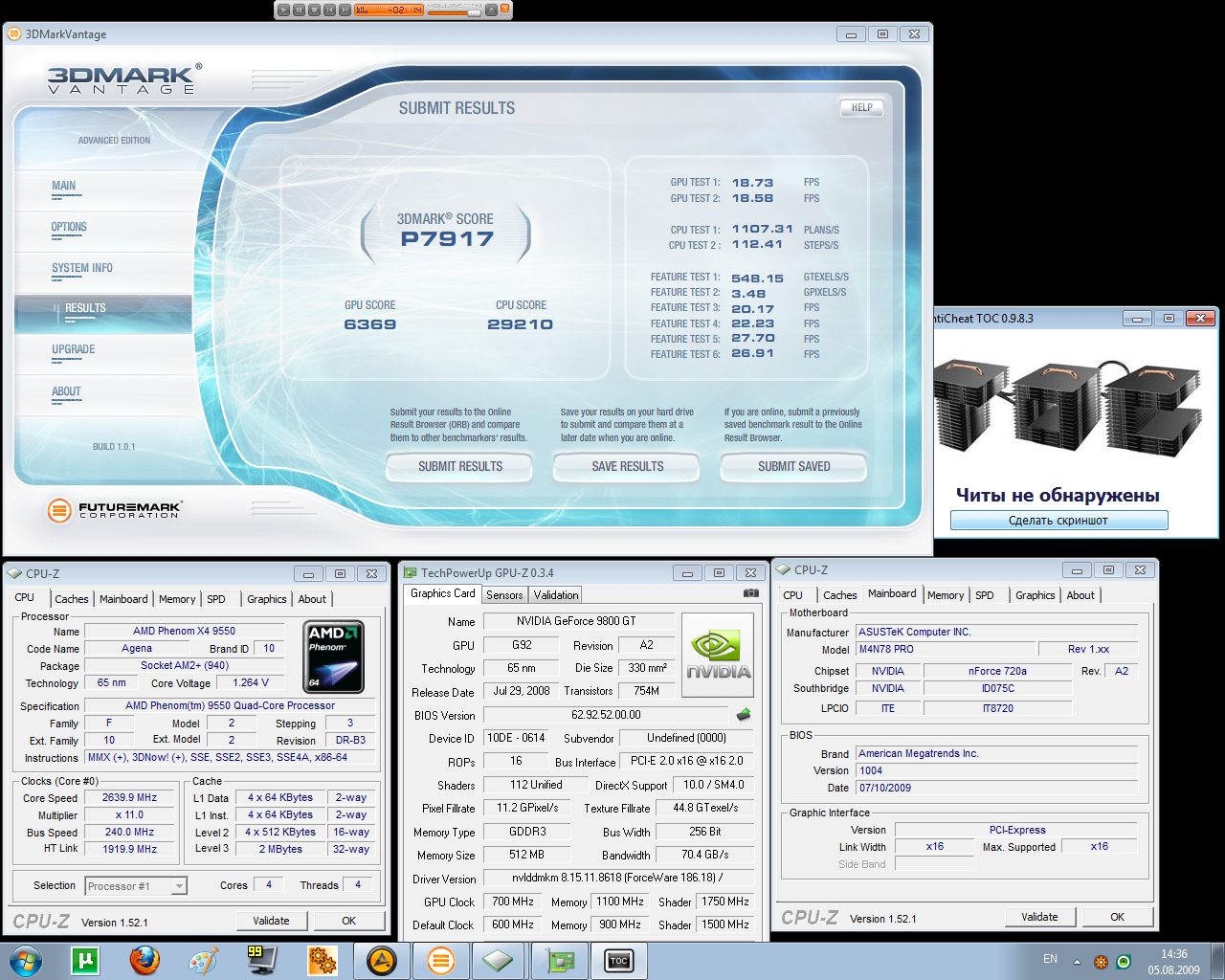Click the SAVE RESULTS button
1225x980 pixels.
pos(627,467)
